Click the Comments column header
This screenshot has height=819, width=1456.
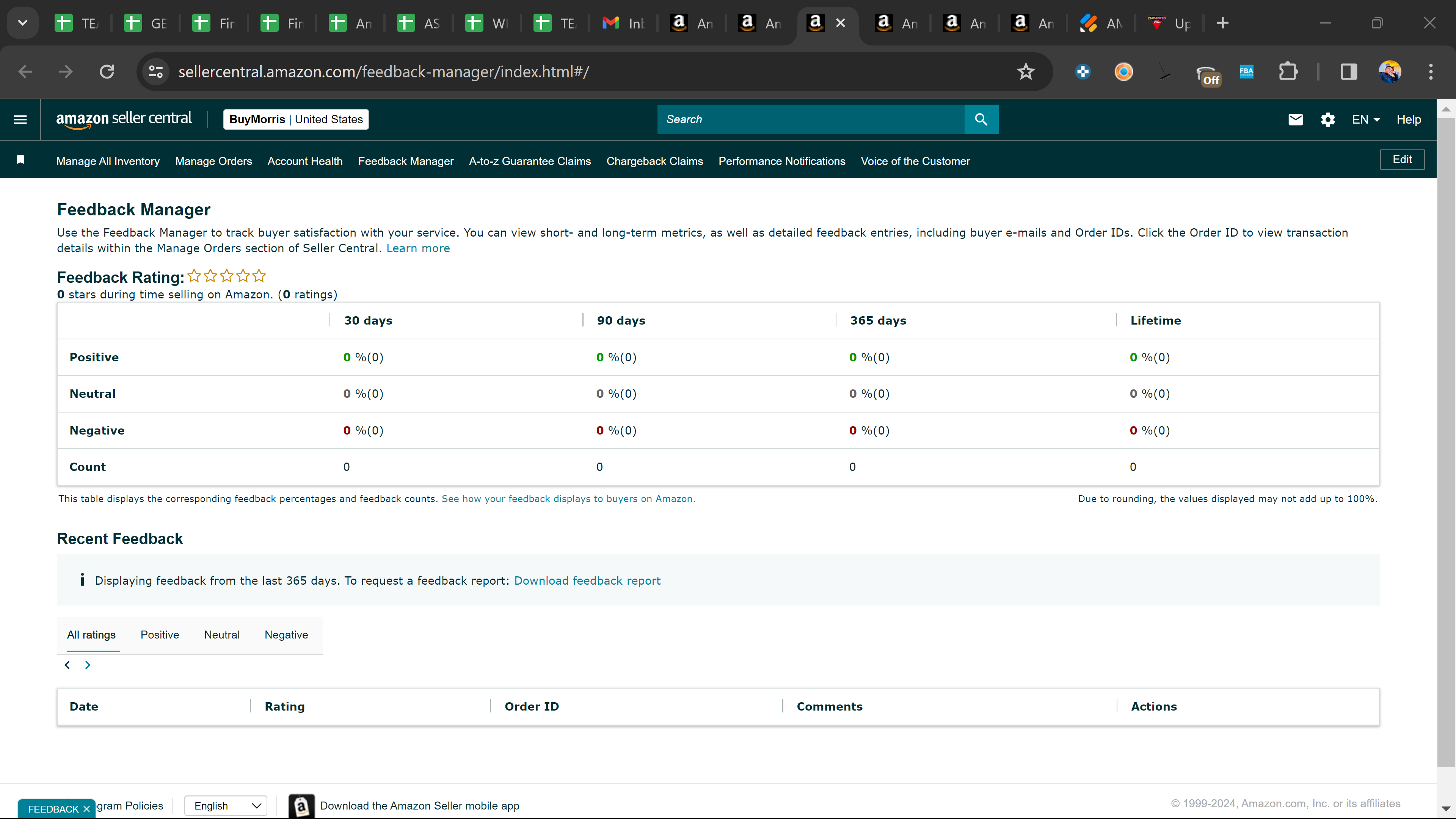pos(829,706)
